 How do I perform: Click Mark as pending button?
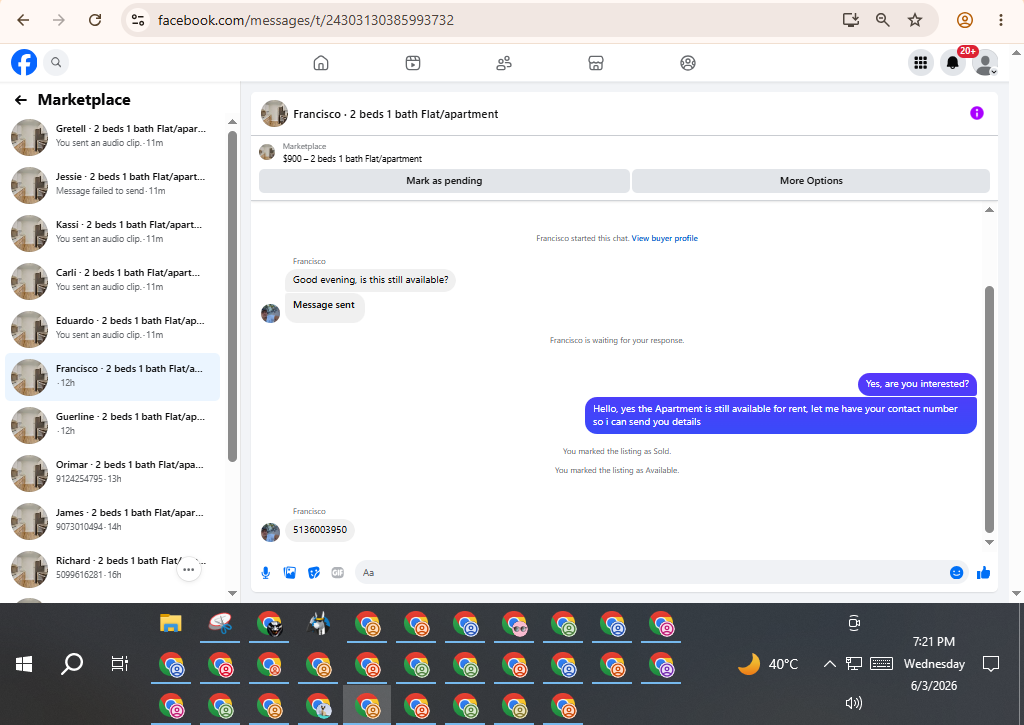coord(444,181)
